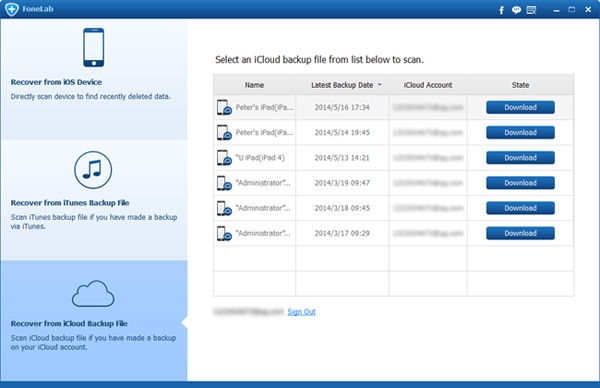Screen dimensions: 600x388
Task: Click the Name column header
Action: tap(254, 85)
